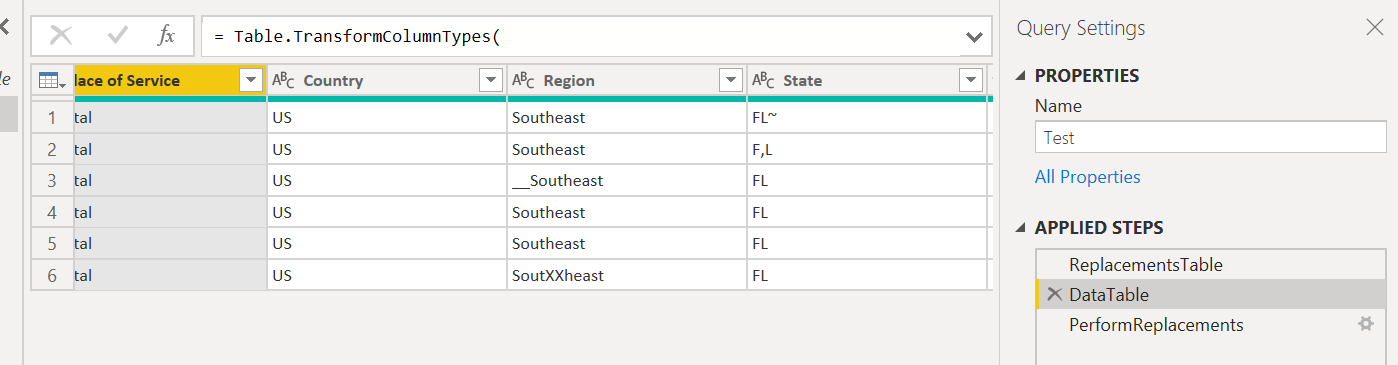Edit the query Name field containing Test
The height and width of the screenshot is (365, 1398).
coord(1210,138)
